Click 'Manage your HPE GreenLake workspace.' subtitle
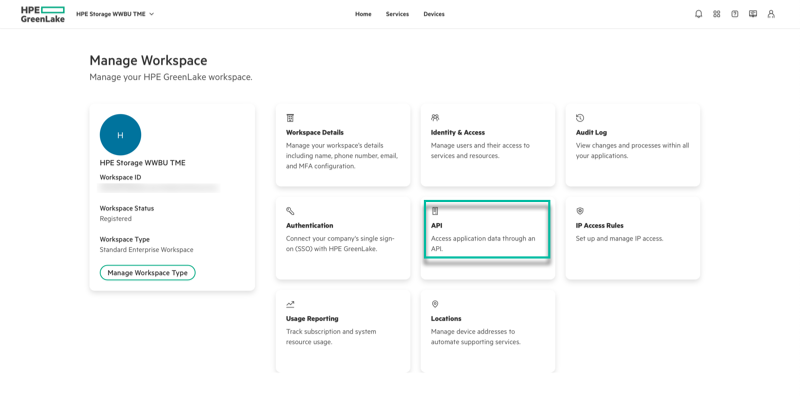 click(x=171, y=78)
